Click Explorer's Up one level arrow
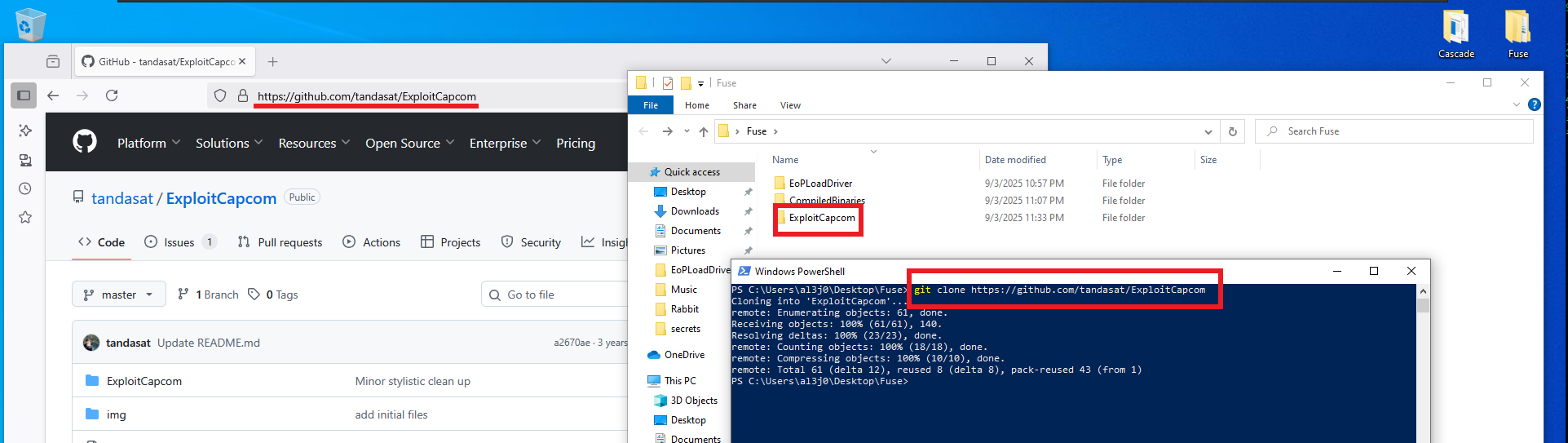1568x443 pixels. click(x=704, y=131)
